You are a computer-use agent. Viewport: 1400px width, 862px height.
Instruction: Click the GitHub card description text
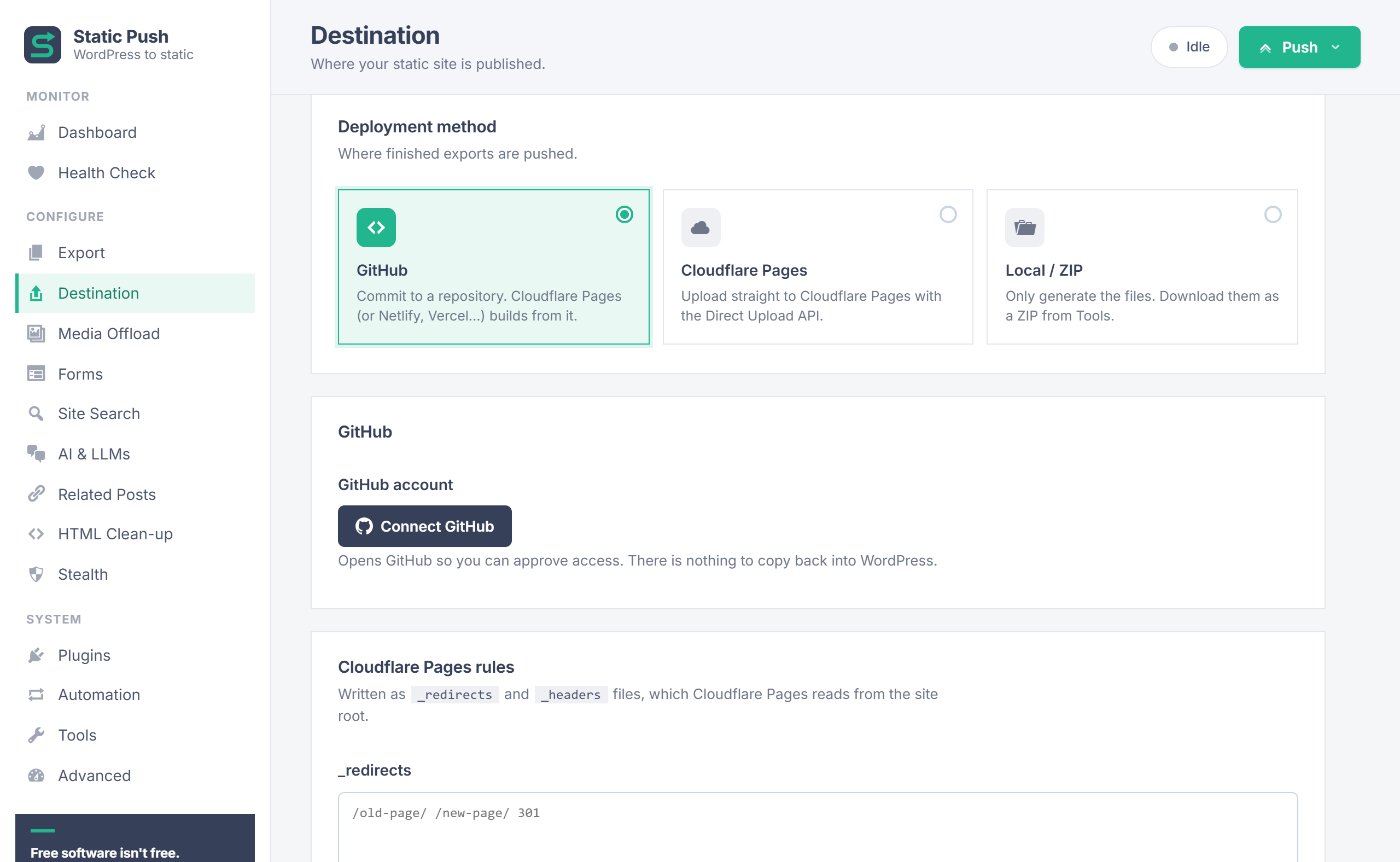(489, 306)
